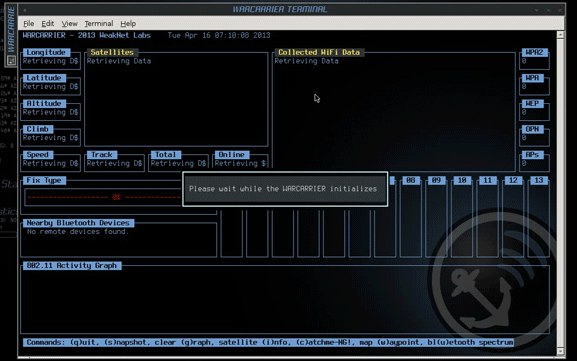Click the date and time in the header line

219,35
